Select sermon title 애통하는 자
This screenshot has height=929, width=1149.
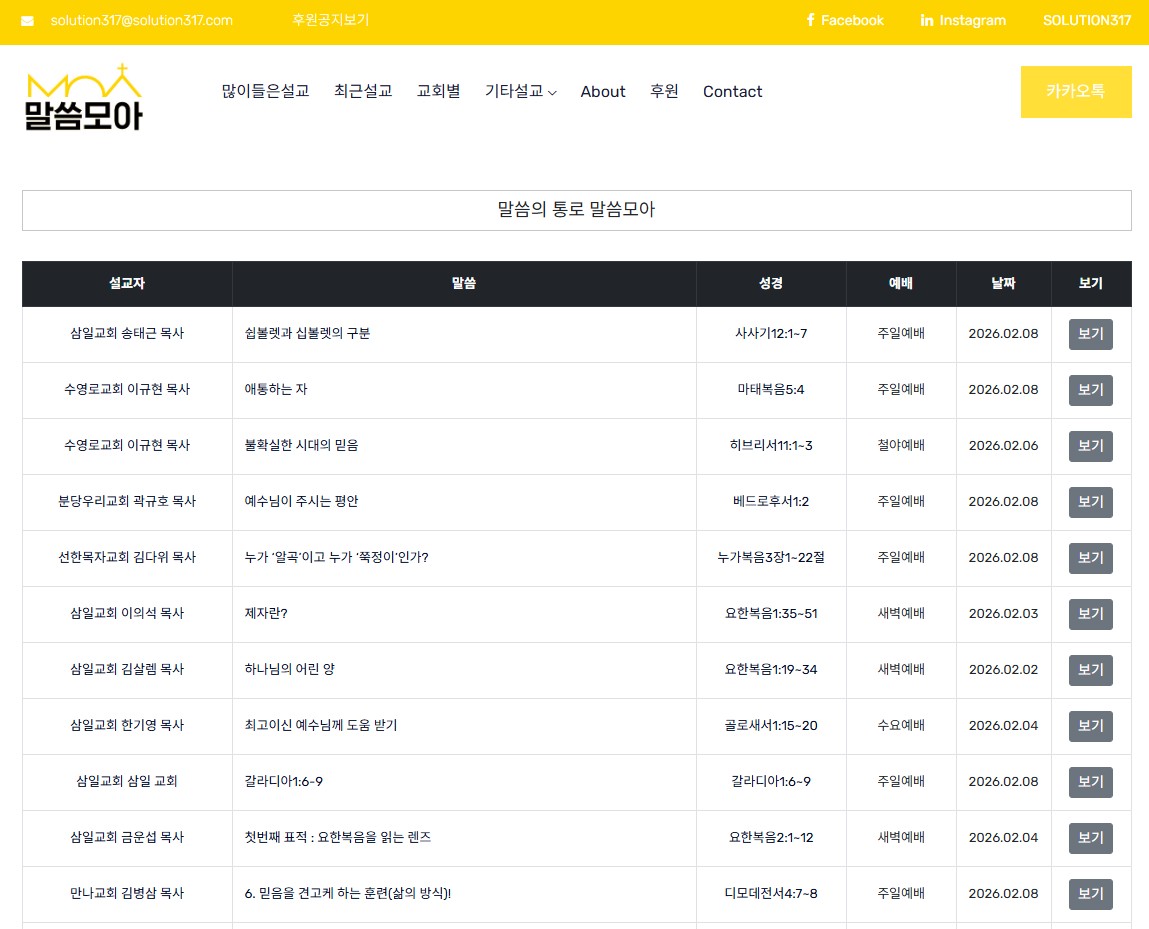pos(276,389)
